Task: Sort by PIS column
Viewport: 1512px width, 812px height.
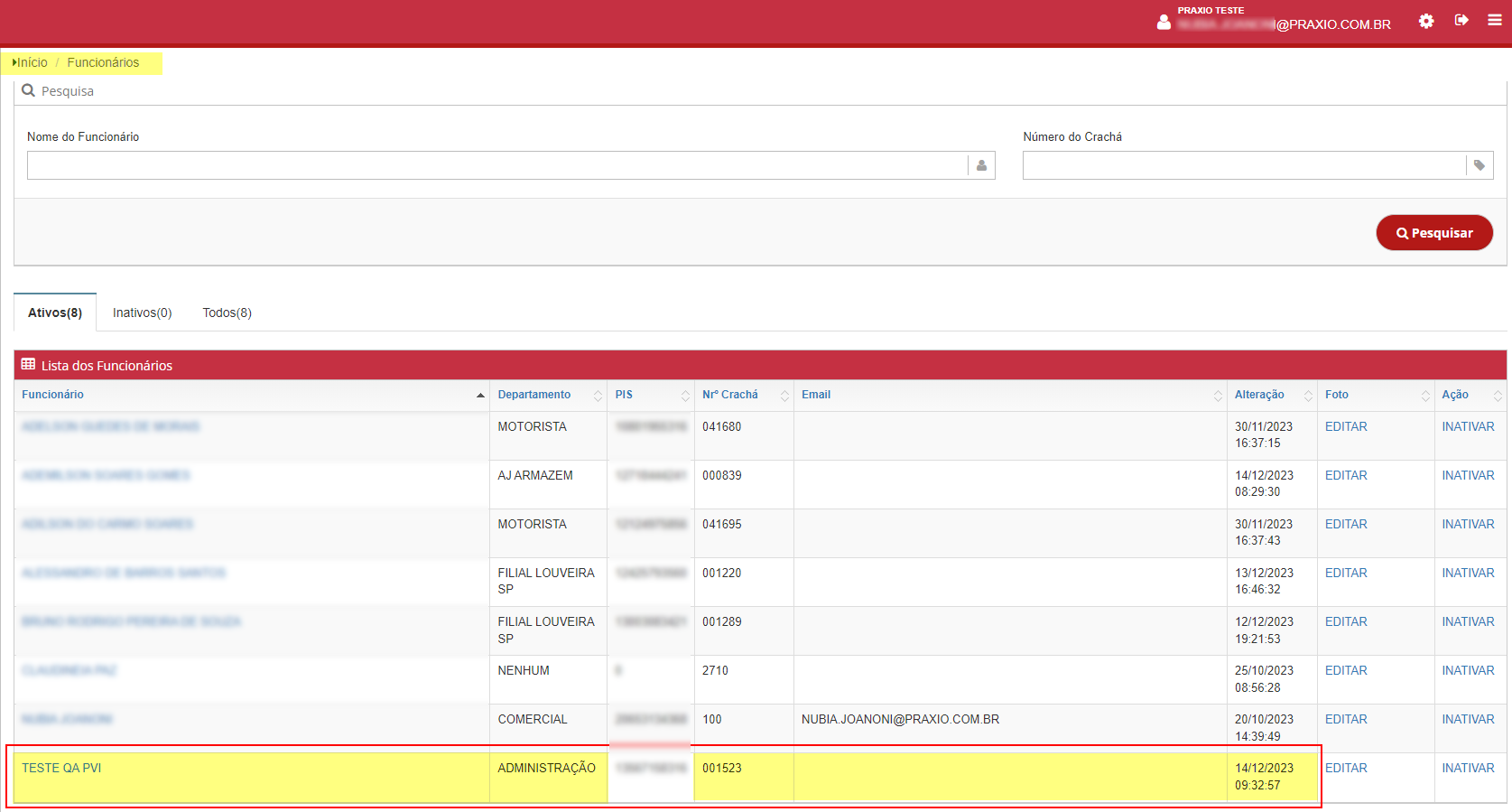Action: click(x=650, y=395)
